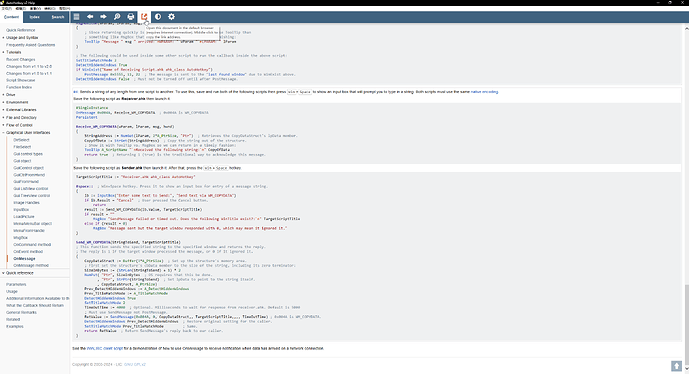Print the page using the printer icon

[131, 17]
